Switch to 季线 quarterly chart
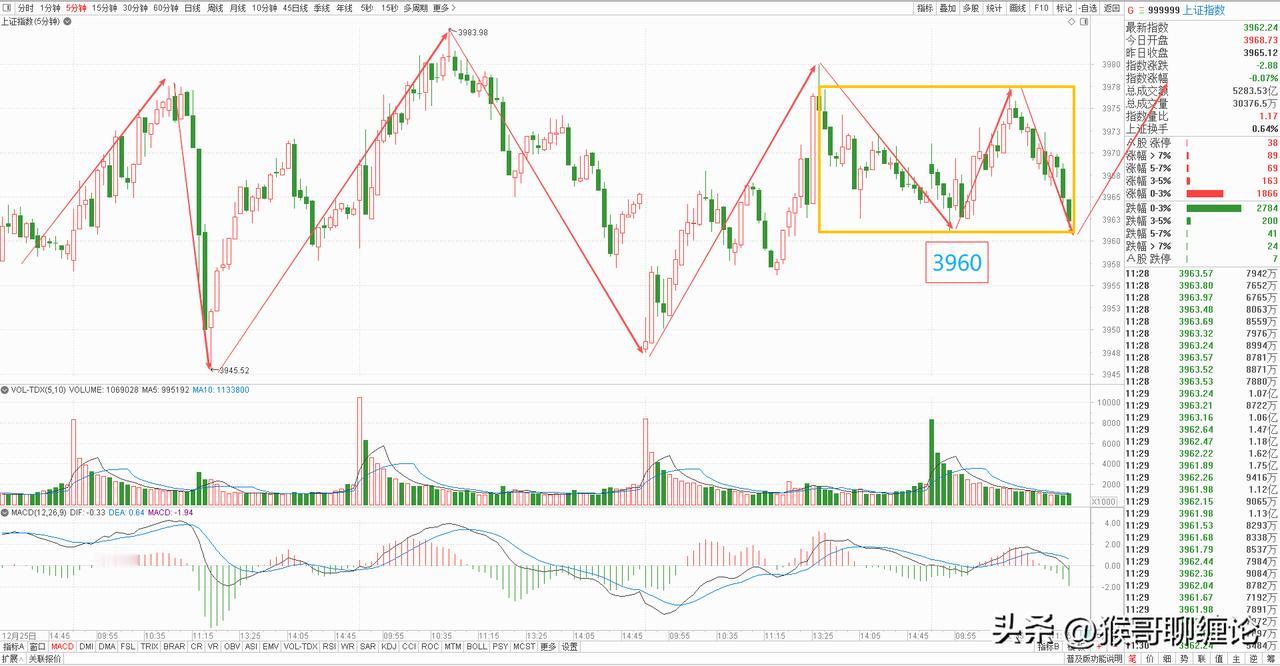The height and width of the screenshot is (666, 1280). tap(322, 8)
